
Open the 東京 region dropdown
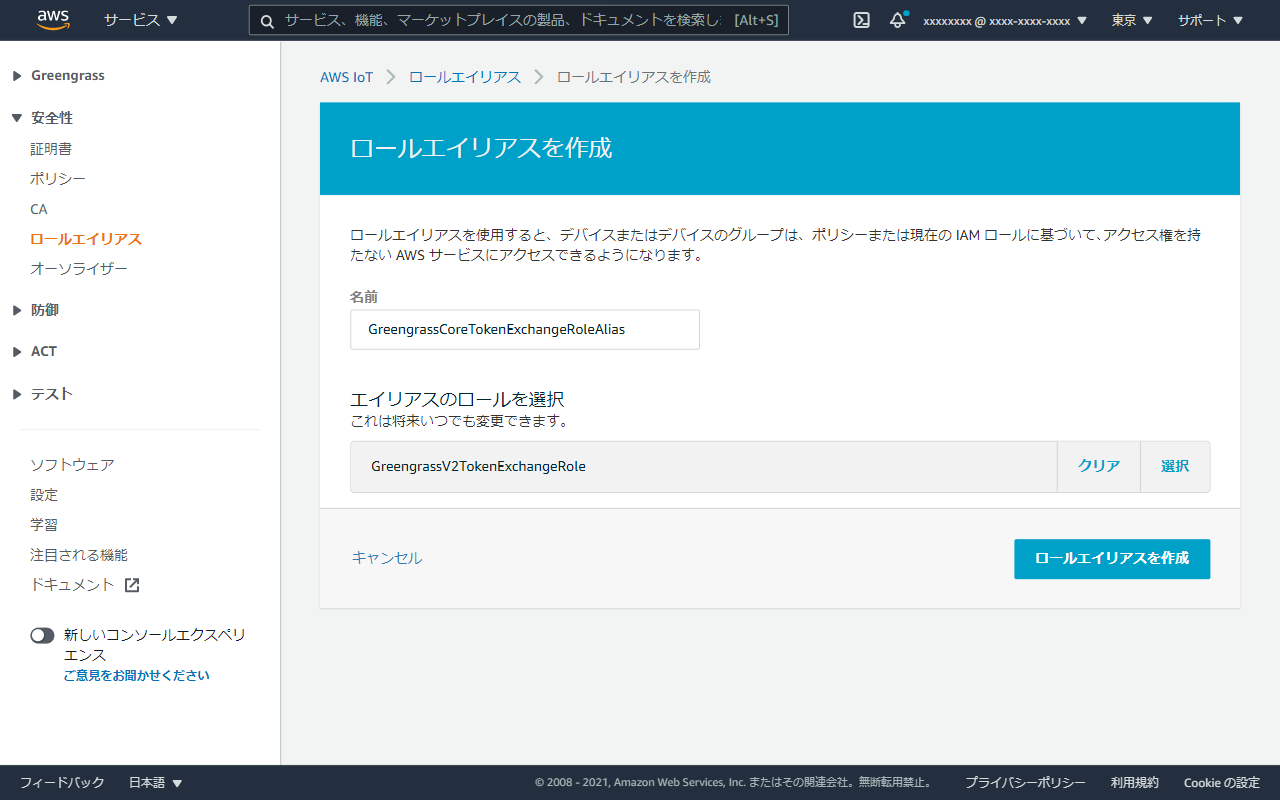tap(1131, 20)
